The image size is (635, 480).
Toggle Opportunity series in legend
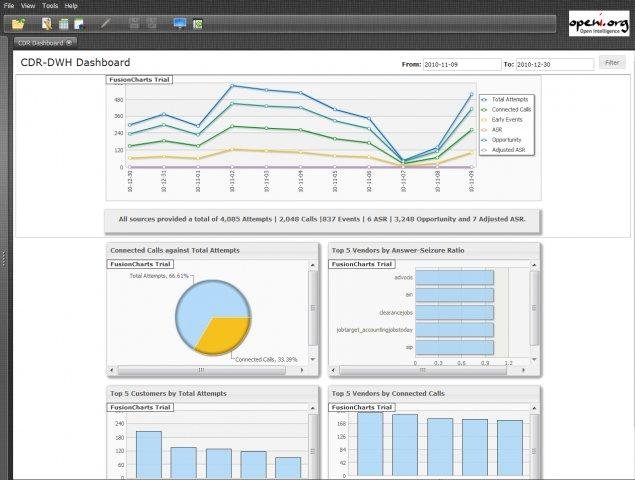[x=502, y=140]
